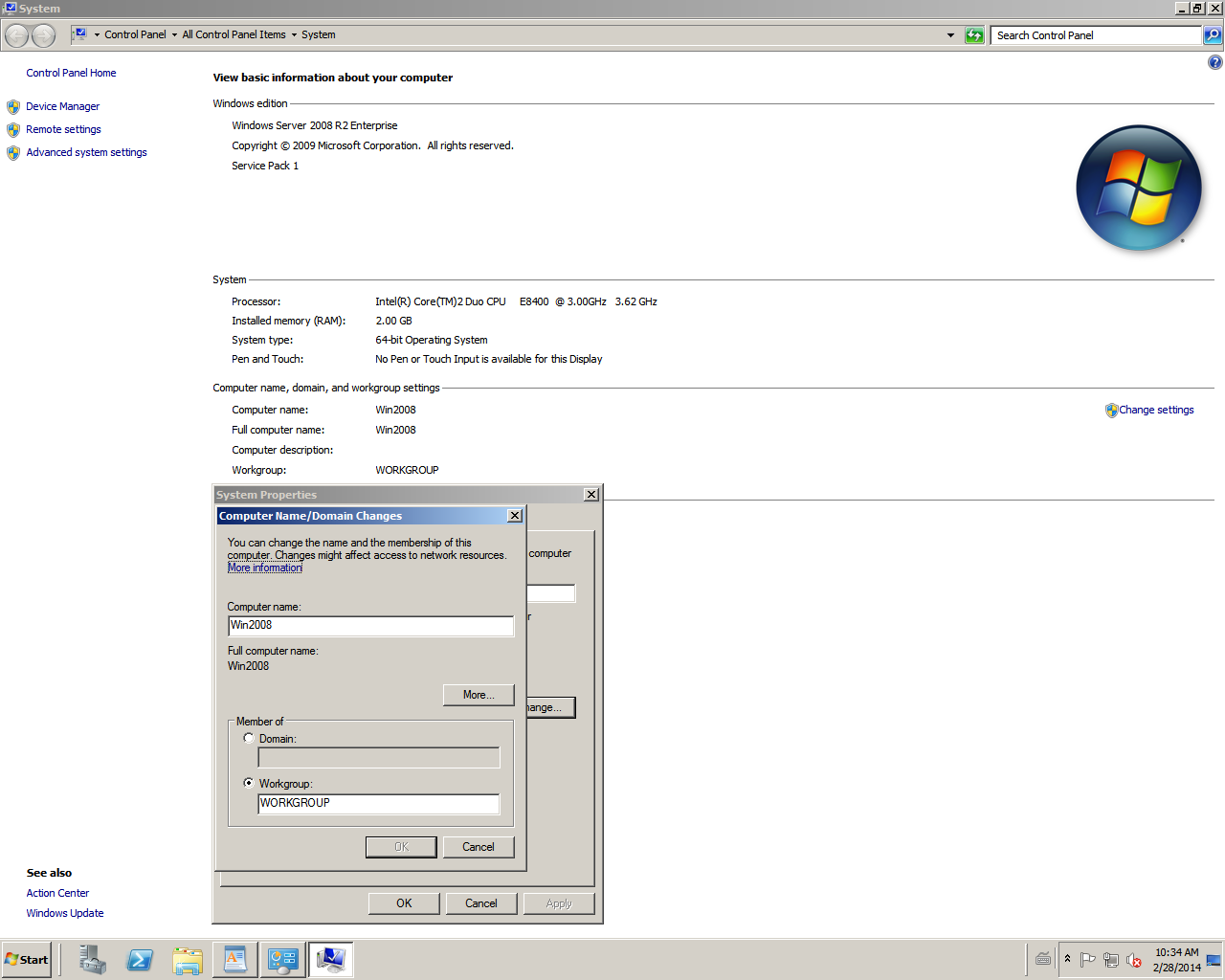
Task: Launch Server Manager from taskbar
Action: [93, 960]
